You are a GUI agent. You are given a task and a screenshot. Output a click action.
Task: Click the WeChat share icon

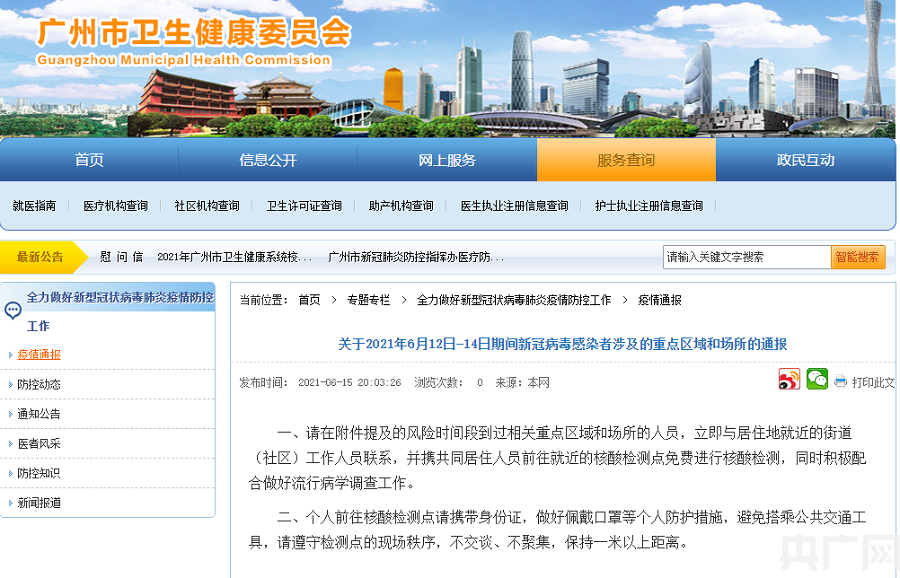click(817, 380)
